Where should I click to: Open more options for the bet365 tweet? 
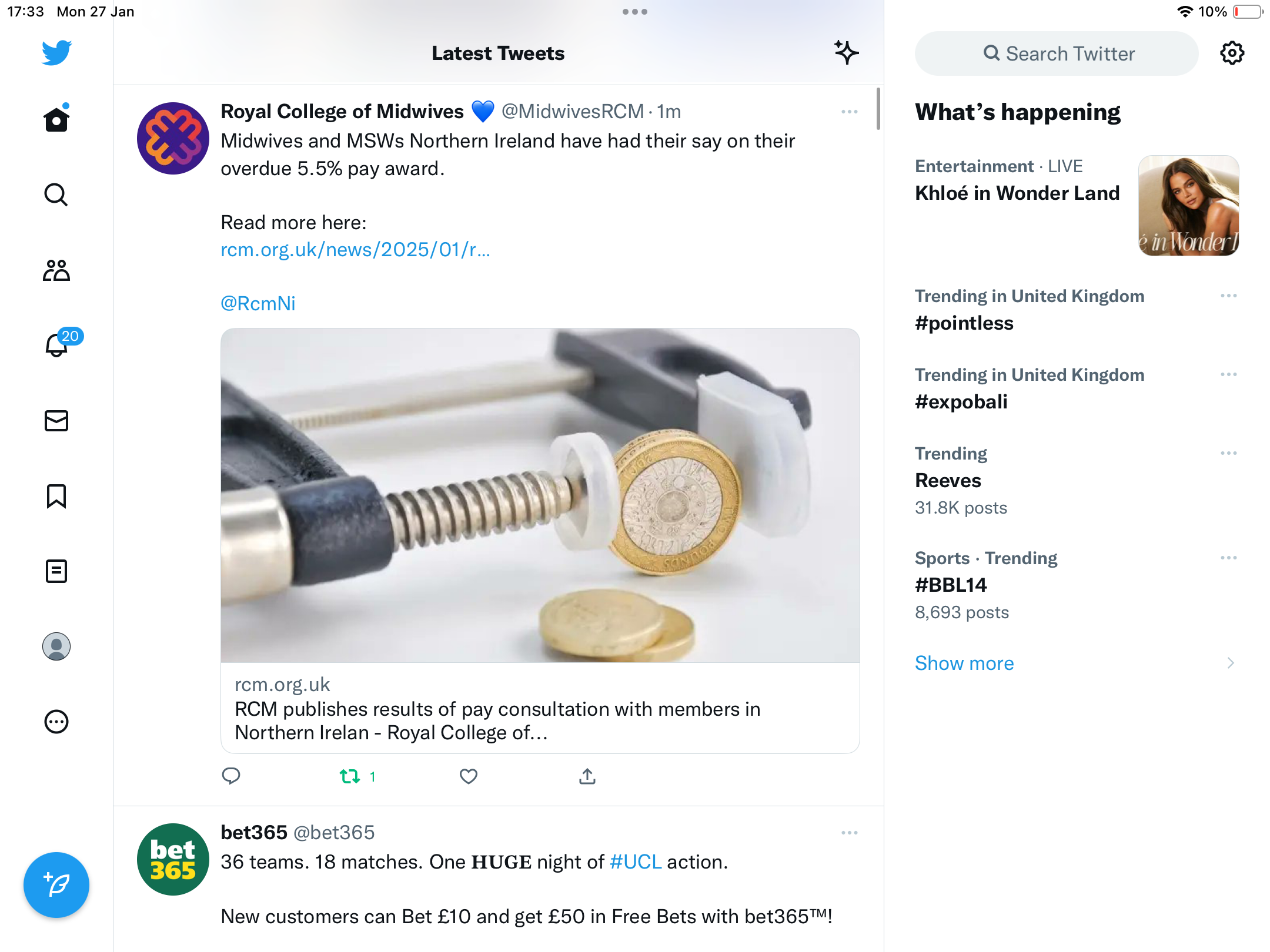850,833
